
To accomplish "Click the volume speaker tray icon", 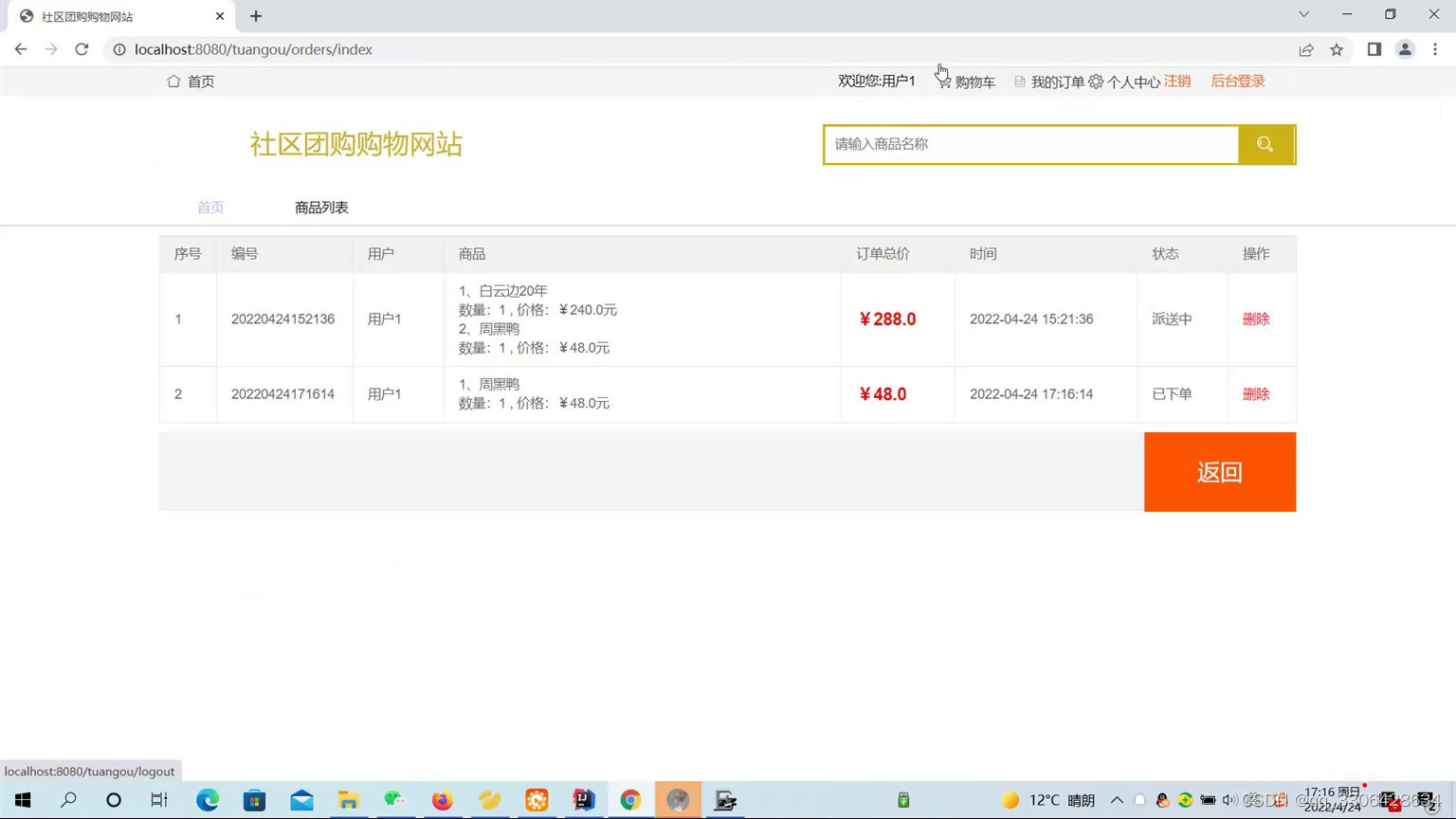I will point(1229,800).
